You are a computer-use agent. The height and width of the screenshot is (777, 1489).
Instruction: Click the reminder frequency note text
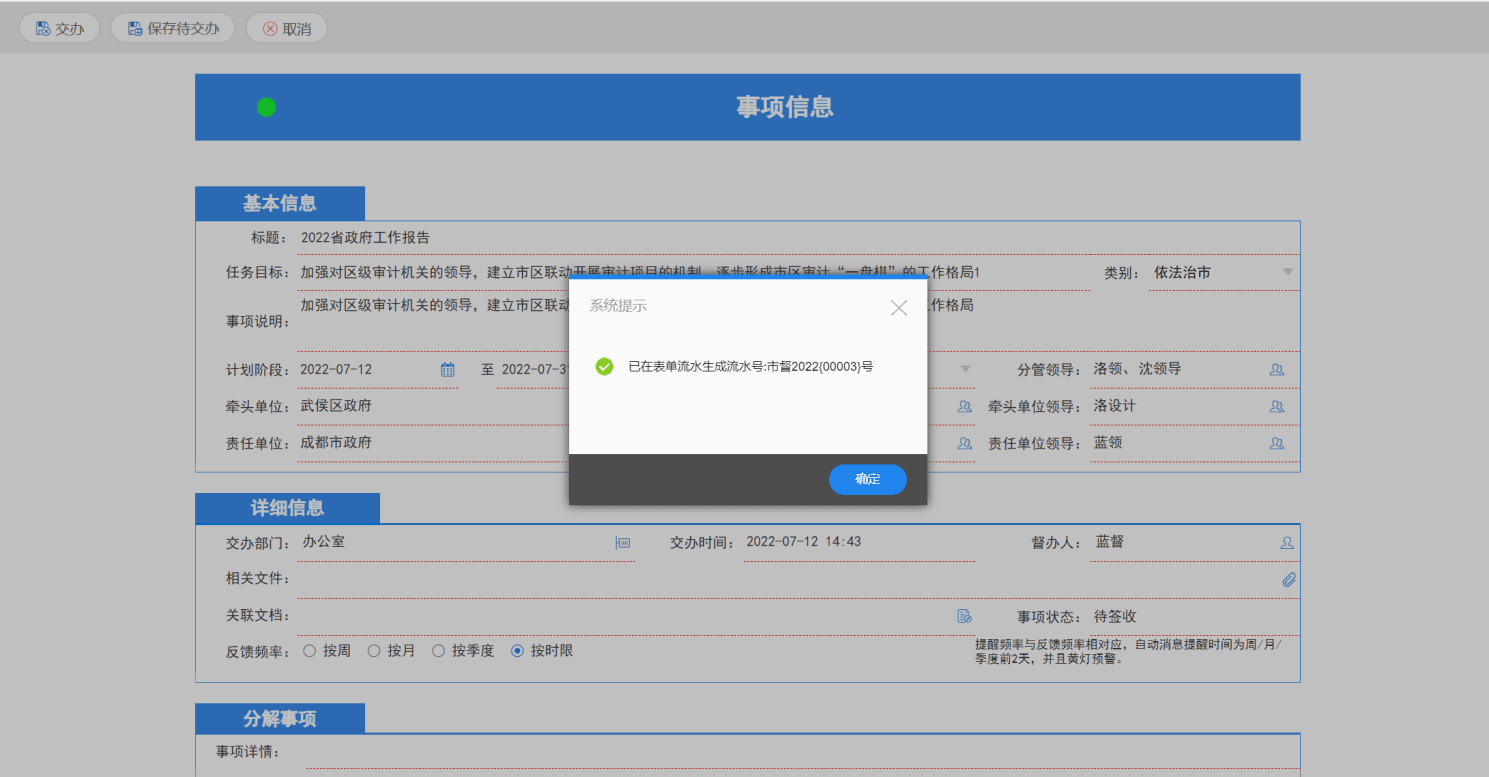coord(1128,651)
